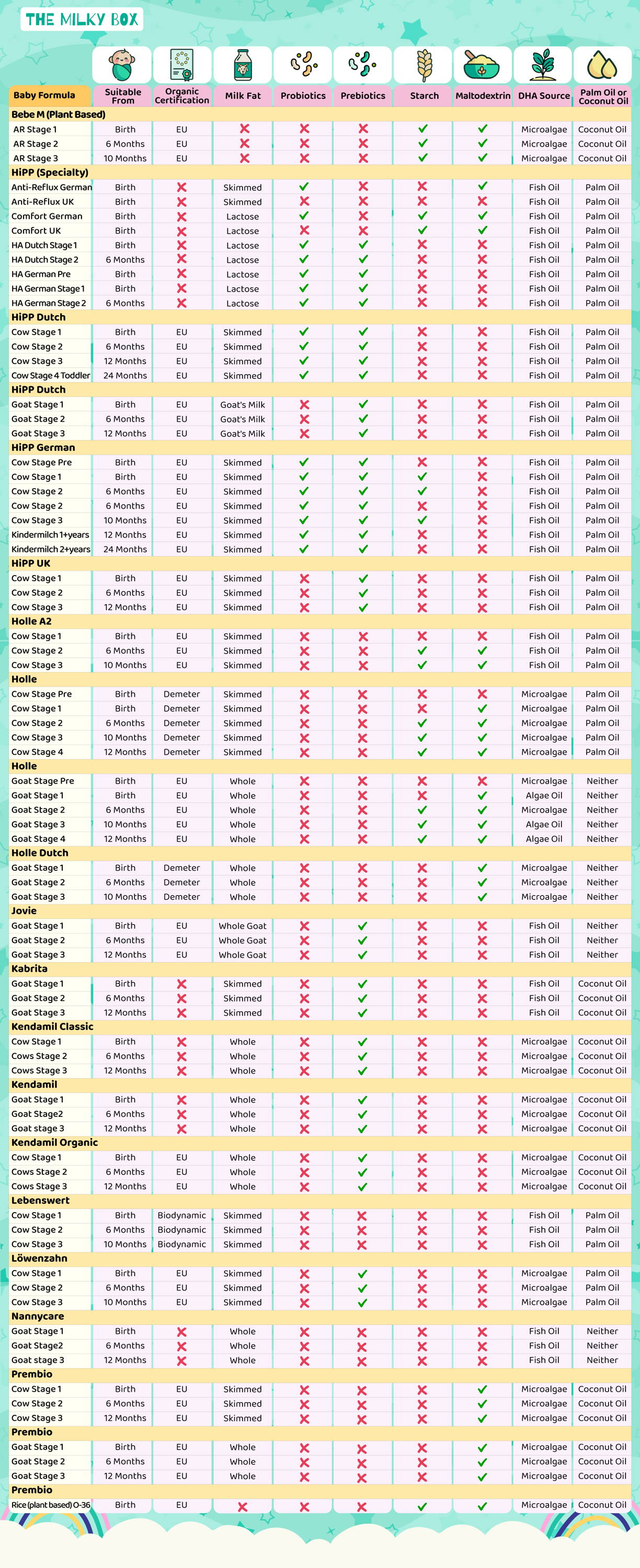Click Whole Goat in Jovie Goat Stage 1 row
This screenshot has width=640, height=1568.
[x=243, y=926]
